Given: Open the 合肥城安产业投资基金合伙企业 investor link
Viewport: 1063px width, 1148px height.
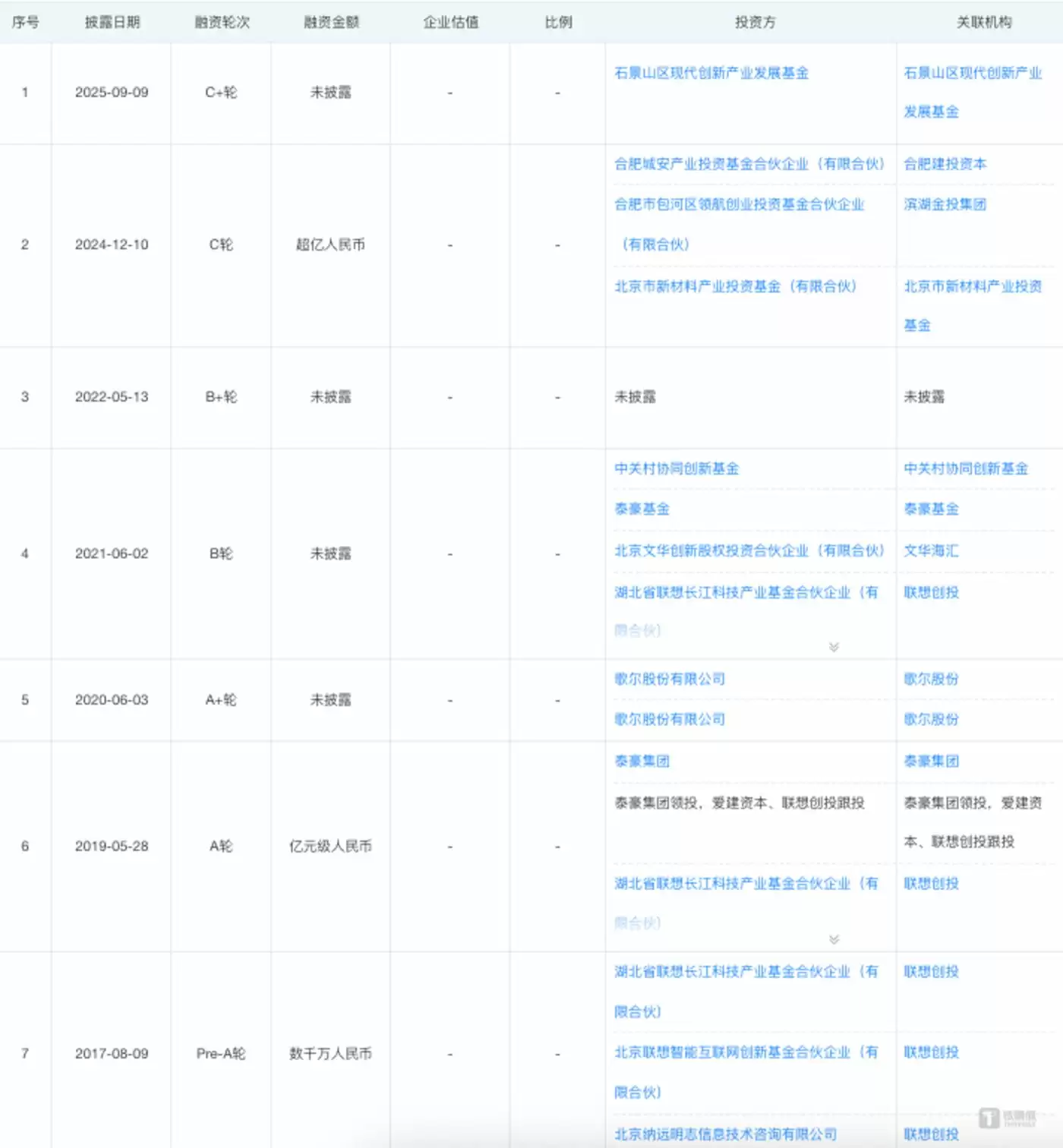Looking at the screenshot, I should [749, 164].
